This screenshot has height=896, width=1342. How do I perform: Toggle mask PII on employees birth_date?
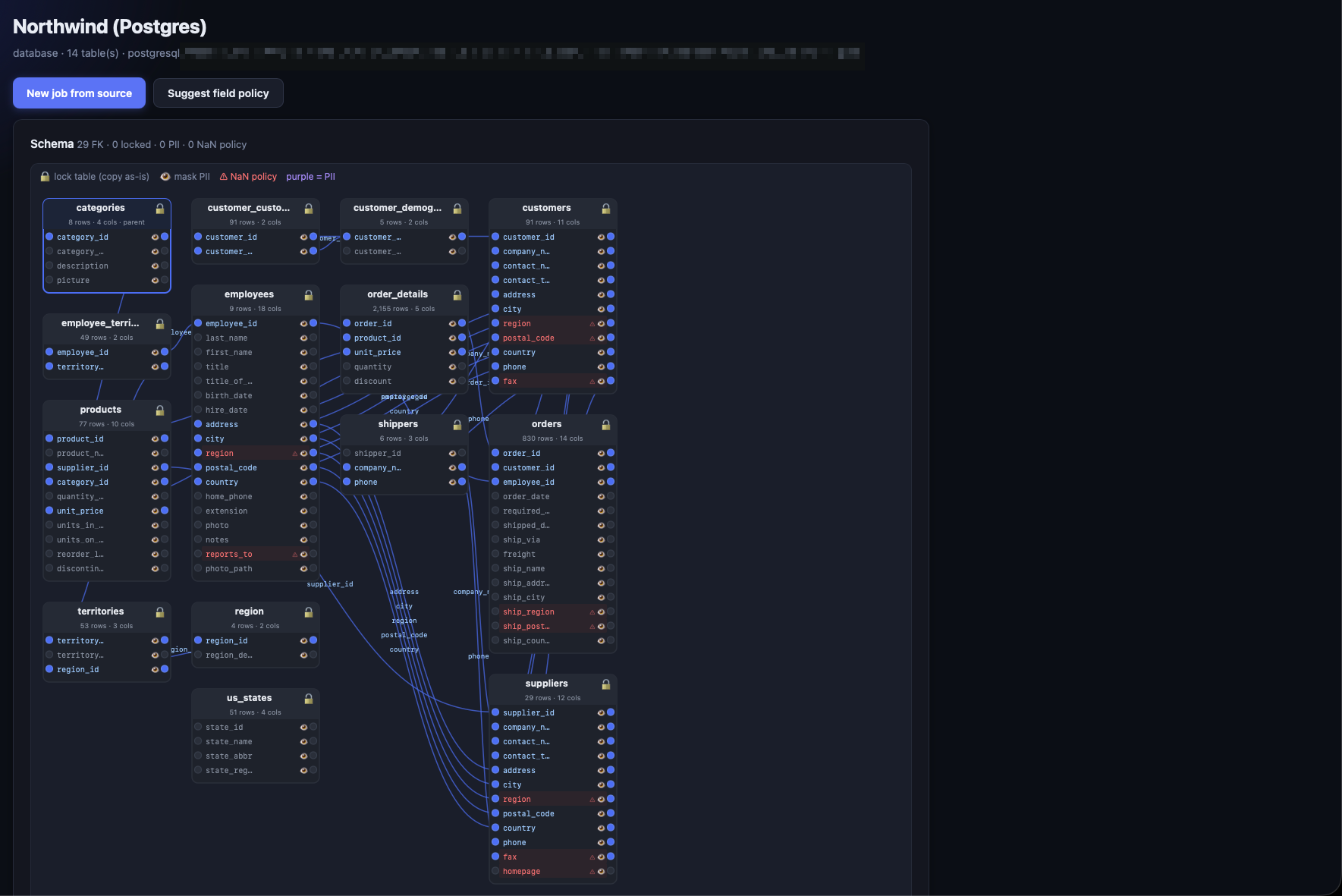pos(303,396)
